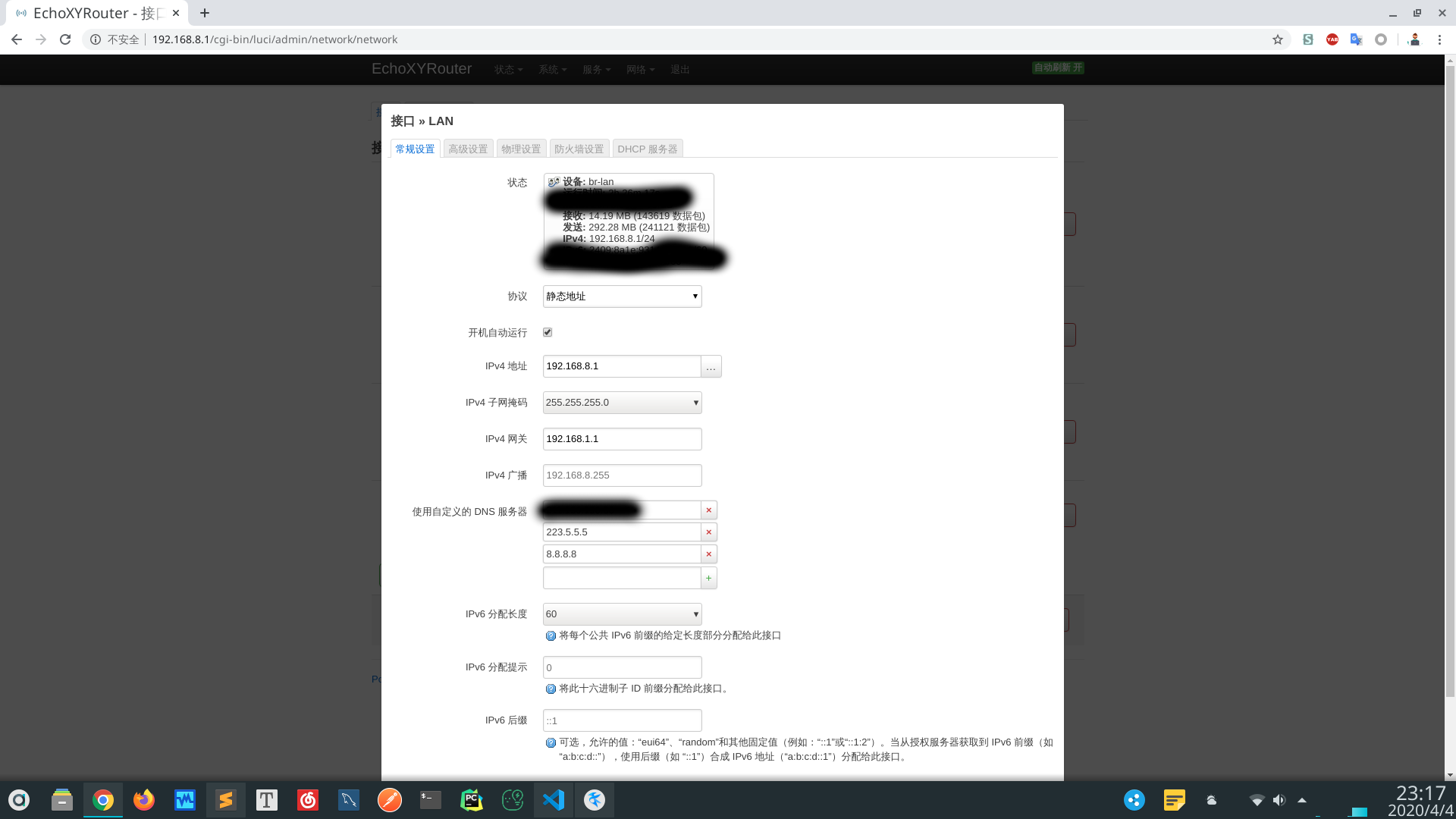
Task: Click the EchoXYRouter brand link
Action: pyautogui.click(x=422, y=69)
